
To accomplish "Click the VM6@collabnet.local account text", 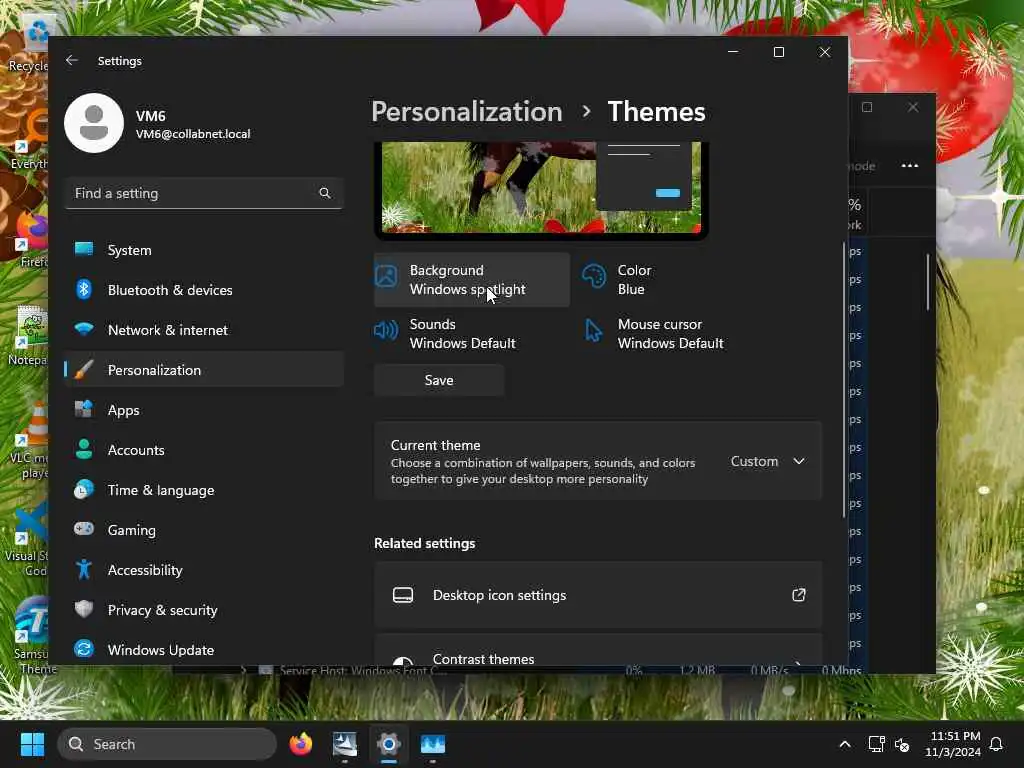I will [x=193, y=134].
